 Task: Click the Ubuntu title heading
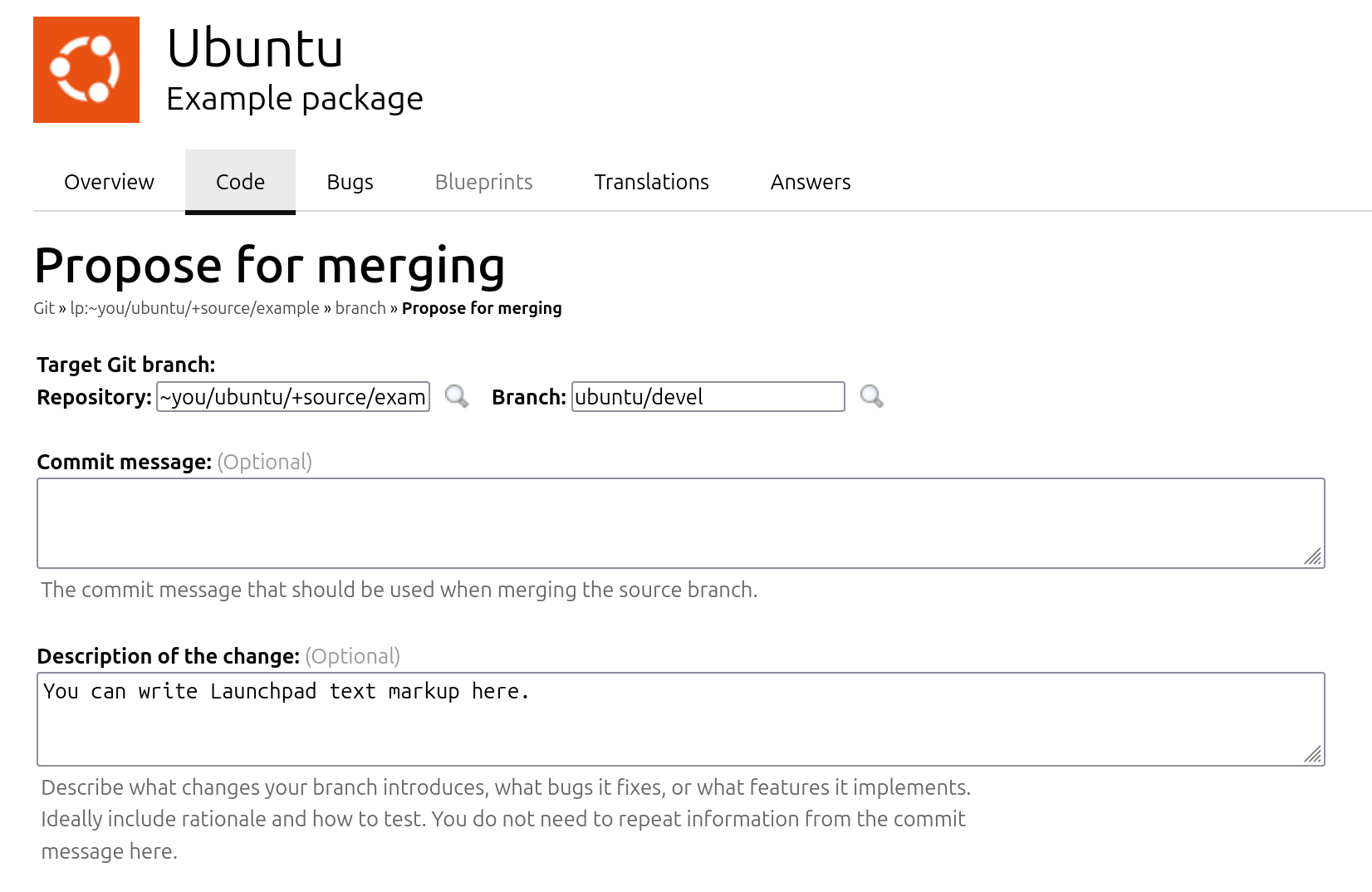(x=255, y=48)
